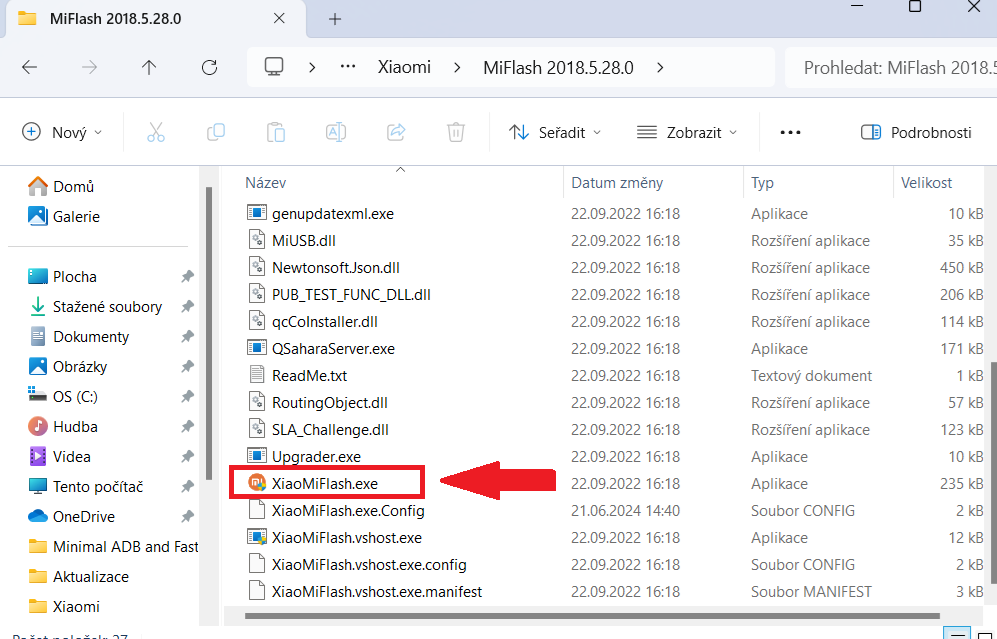Open the Zobrazit view dropdown

(687, 132)
